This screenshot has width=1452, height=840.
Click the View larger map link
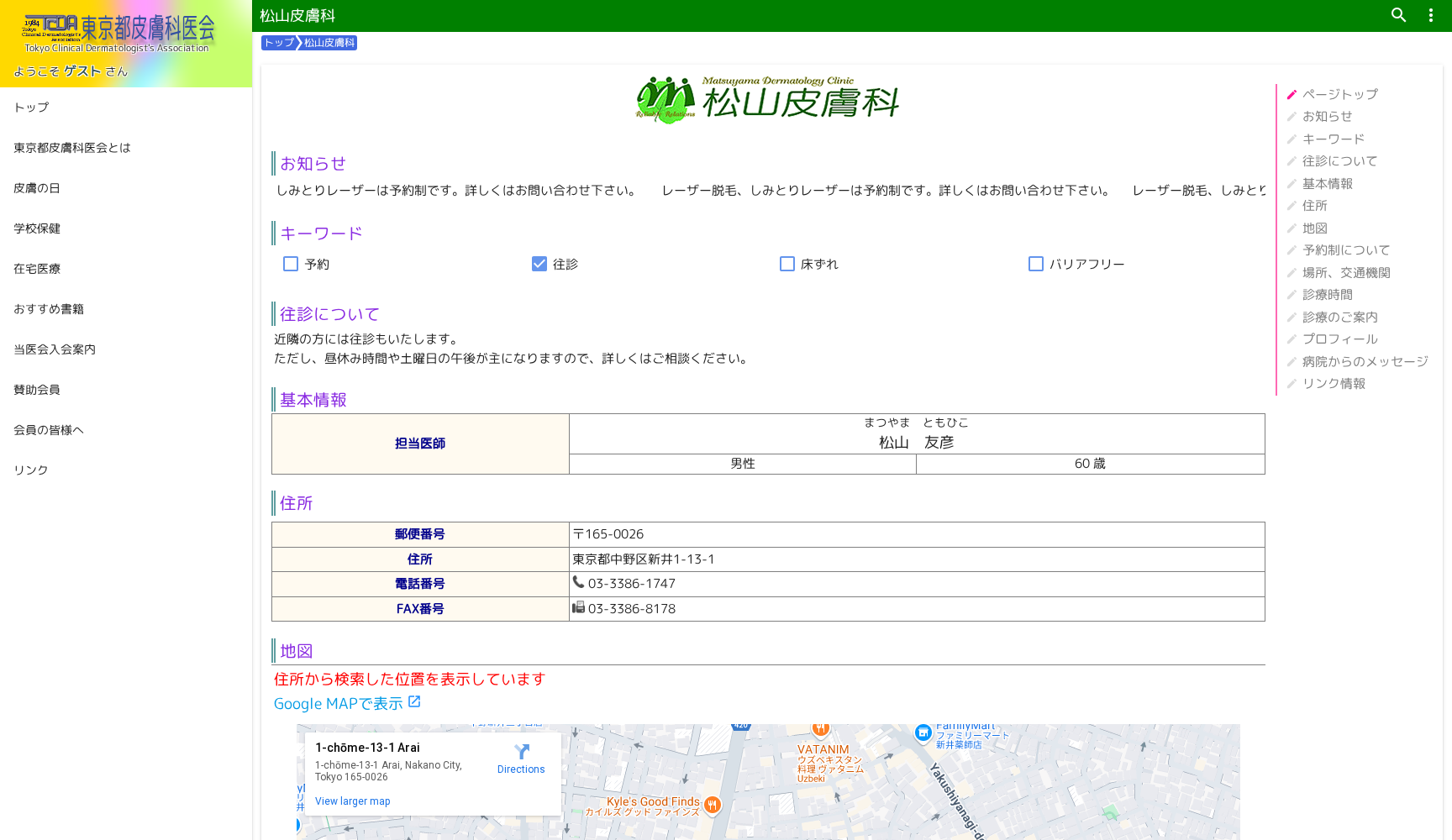352,801
